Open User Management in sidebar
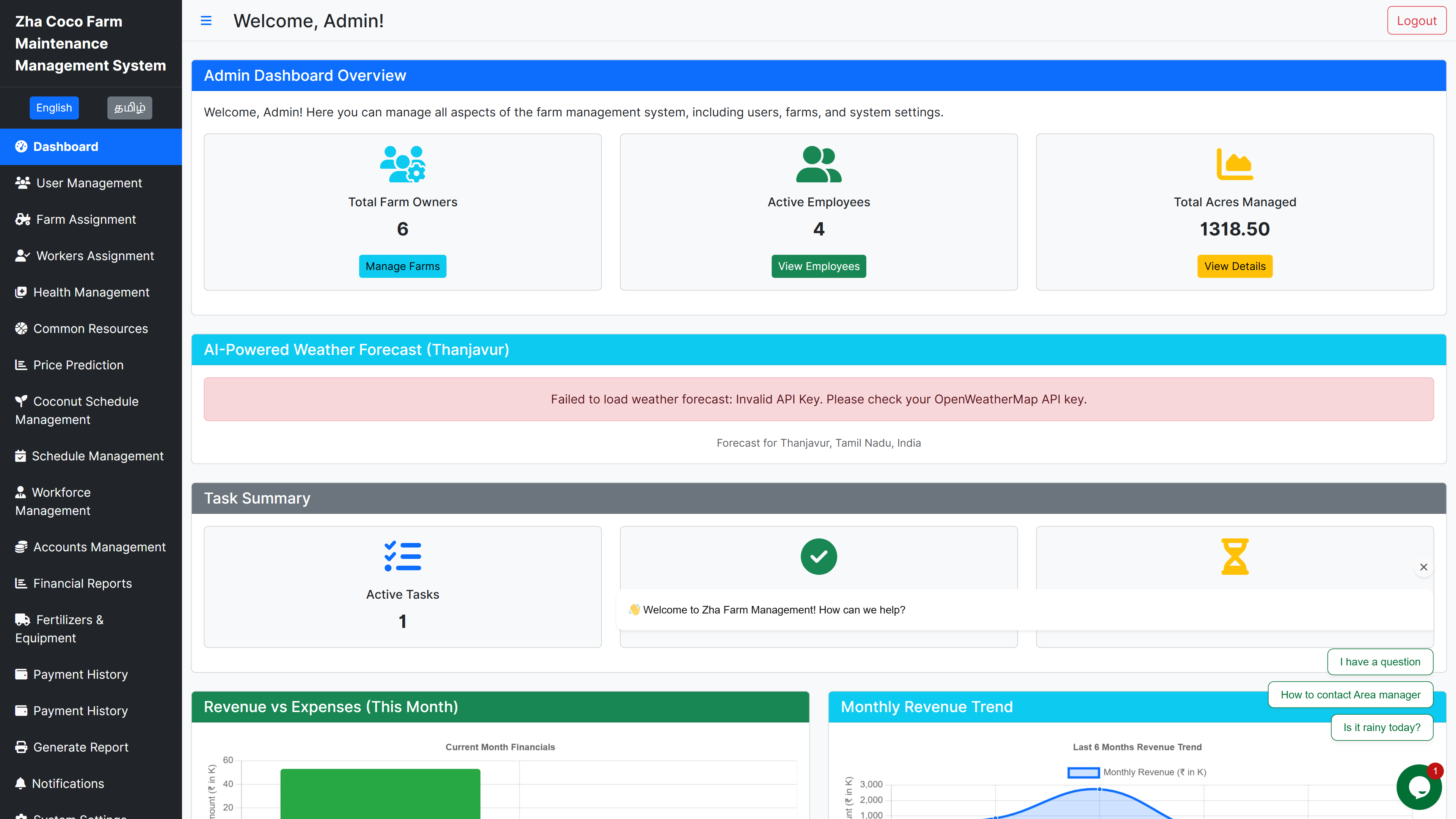 click(89, 183)
